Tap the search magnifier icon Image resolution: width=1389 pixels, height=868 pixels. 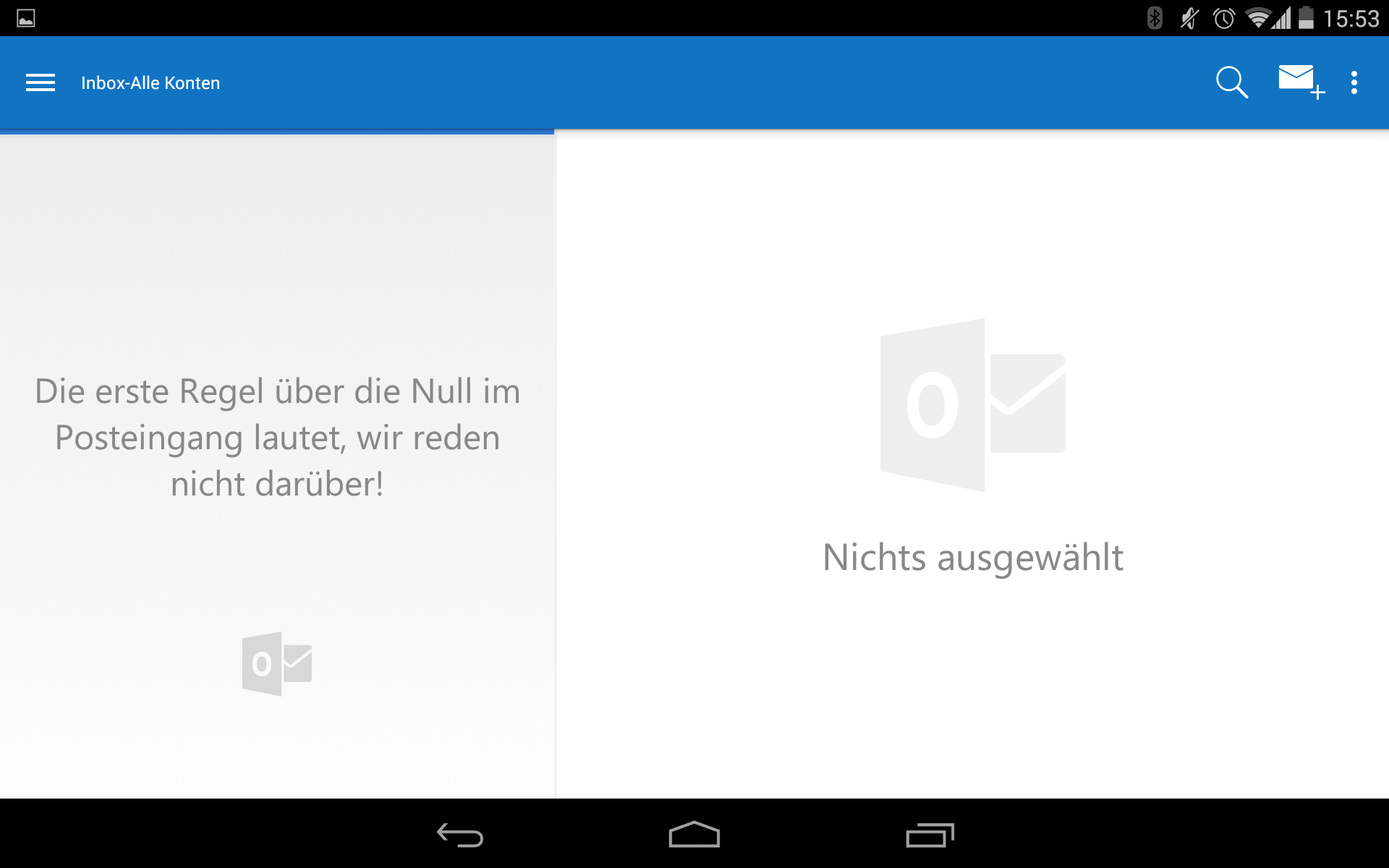[x=1231, y=82]
